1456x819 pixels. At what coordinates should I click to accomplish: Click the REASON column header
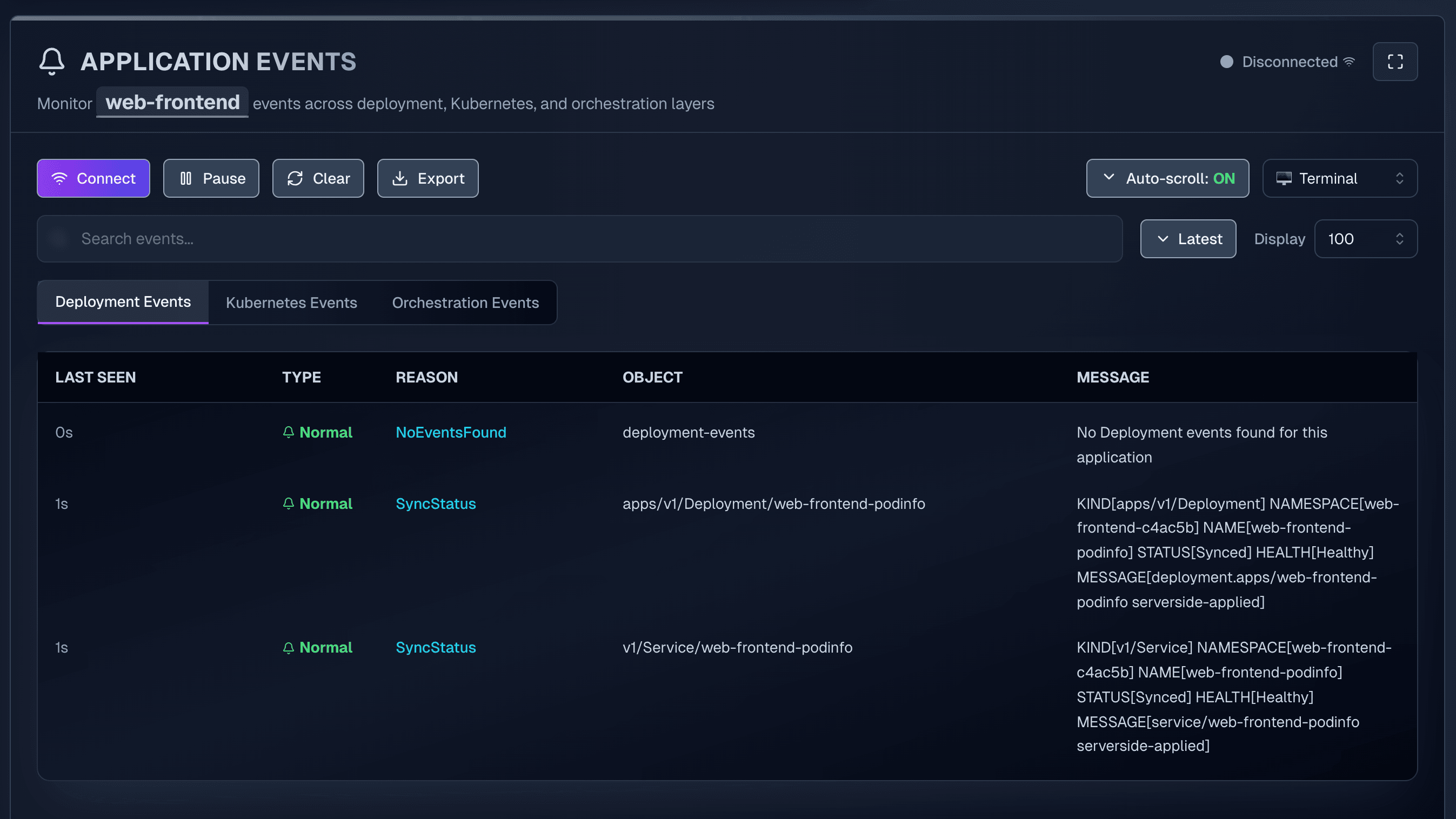point(427,377)
